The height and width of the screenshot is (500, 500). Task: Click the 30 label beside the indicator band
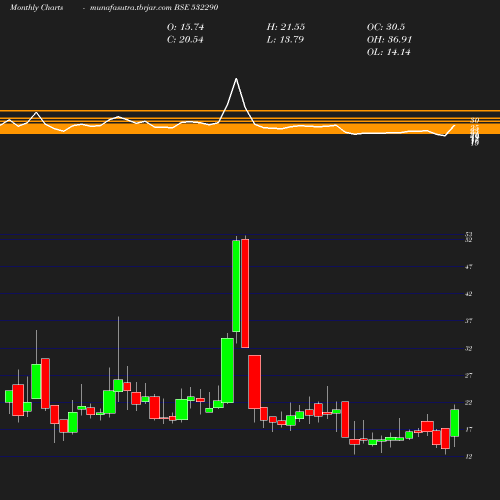[475, 120]
